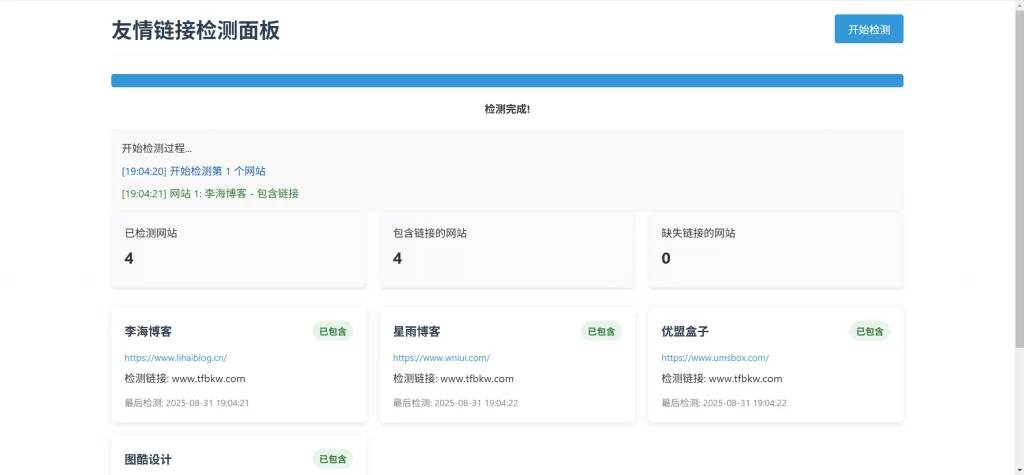Visit the https://www.wniui.com/ link
Screen dimensions: 1024x475
tap(441, 357)
